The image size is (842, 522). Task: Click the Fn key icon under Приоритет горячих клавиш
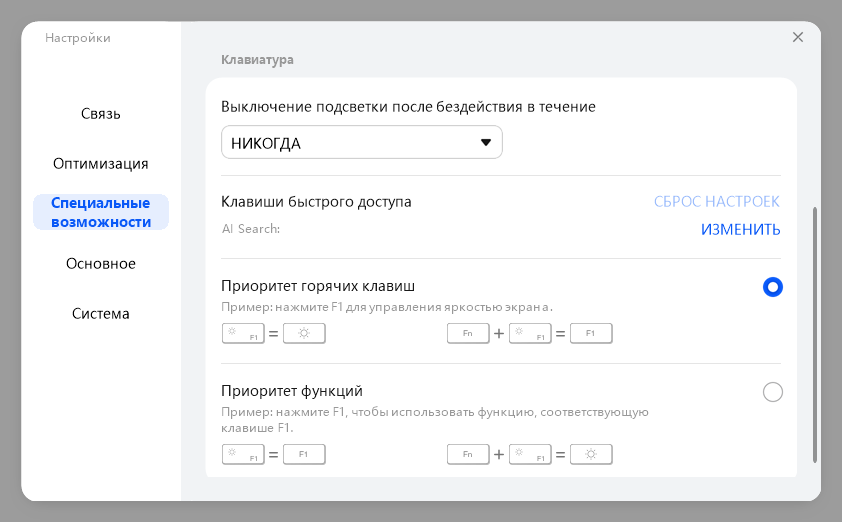tap(467, 334)
